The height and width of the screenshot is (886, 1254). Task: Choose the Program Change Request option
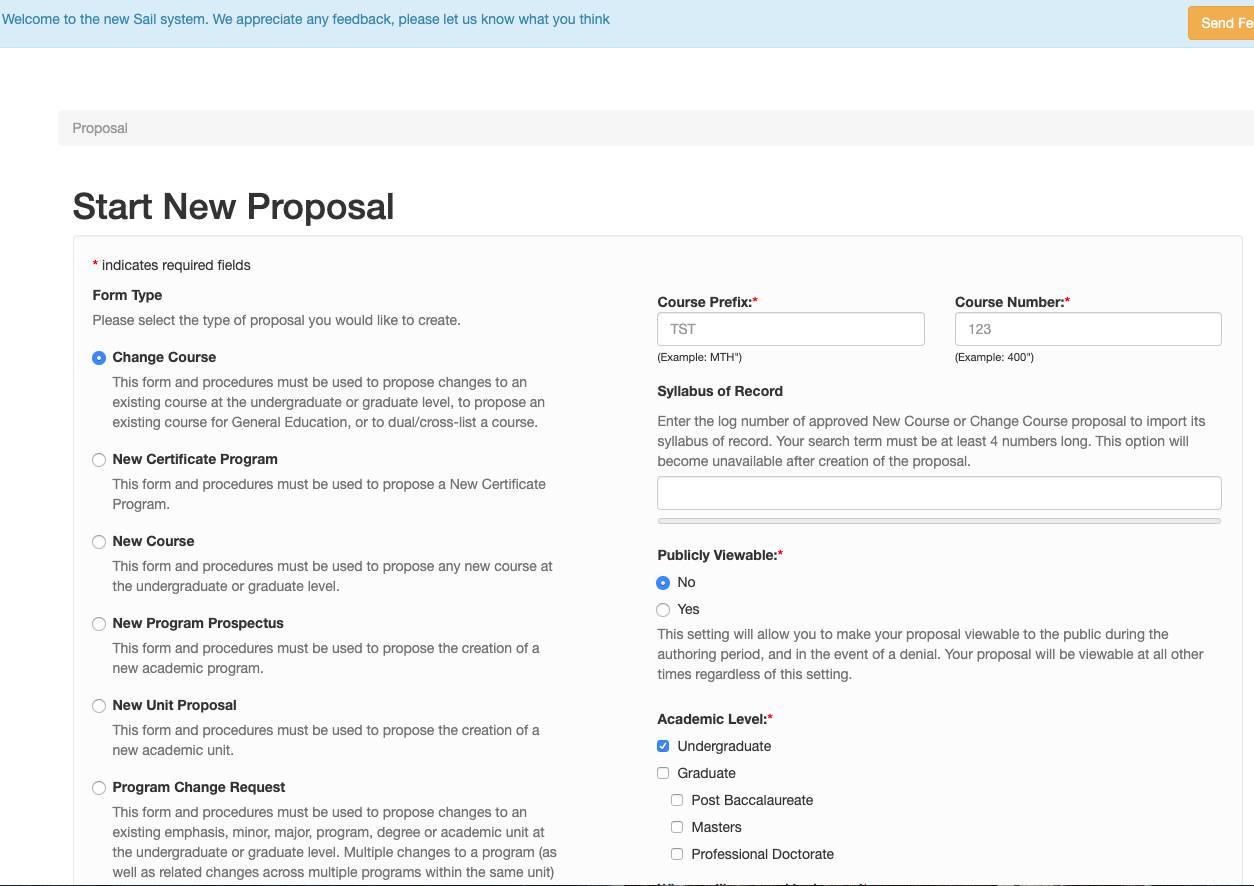point(99,788)
